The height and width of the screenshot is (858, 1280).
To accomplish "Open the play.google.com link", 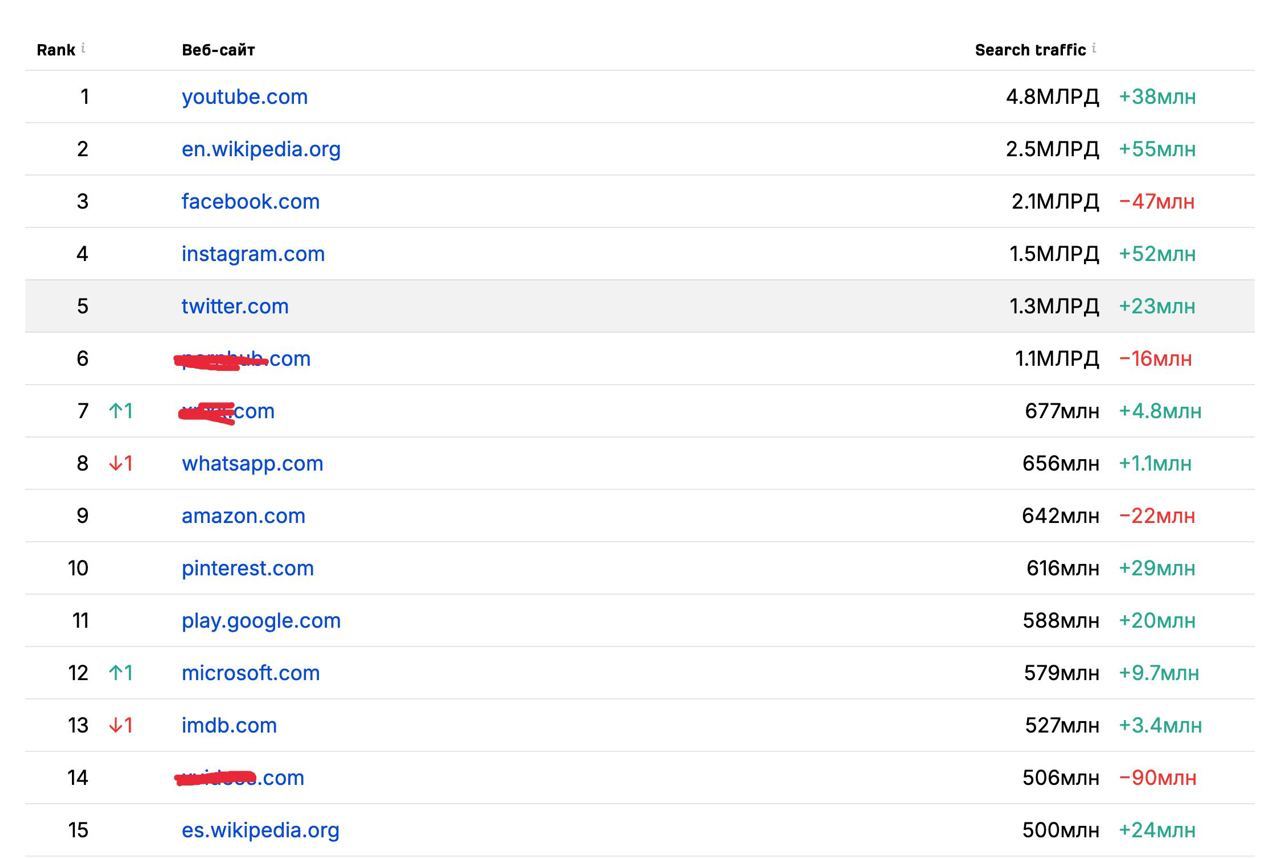I will click(x=261, y=620).
